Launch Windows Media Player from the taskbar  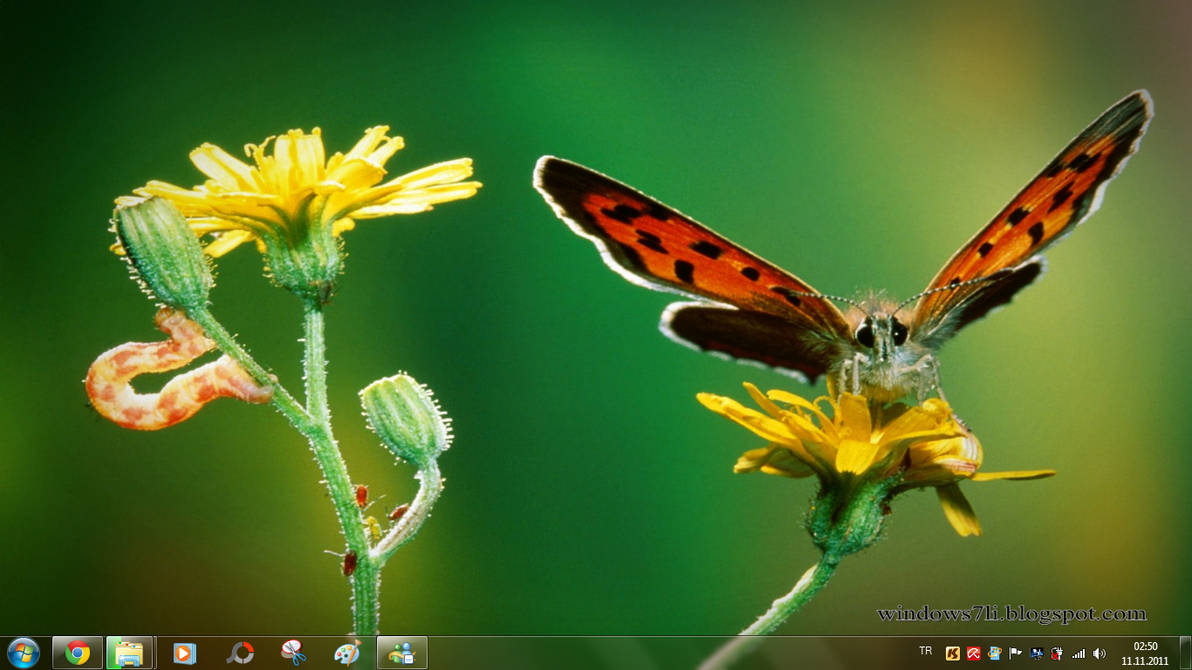coord(183,652)
